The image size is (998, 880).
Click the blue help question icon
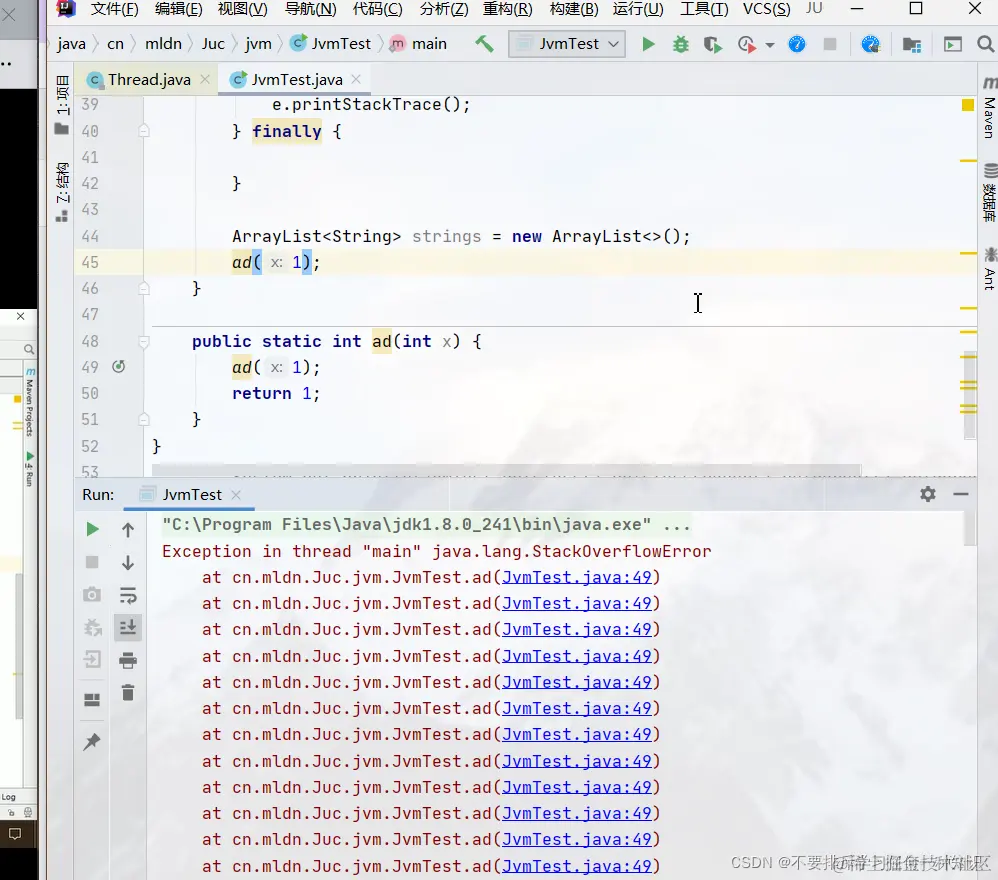pos(796,44)
